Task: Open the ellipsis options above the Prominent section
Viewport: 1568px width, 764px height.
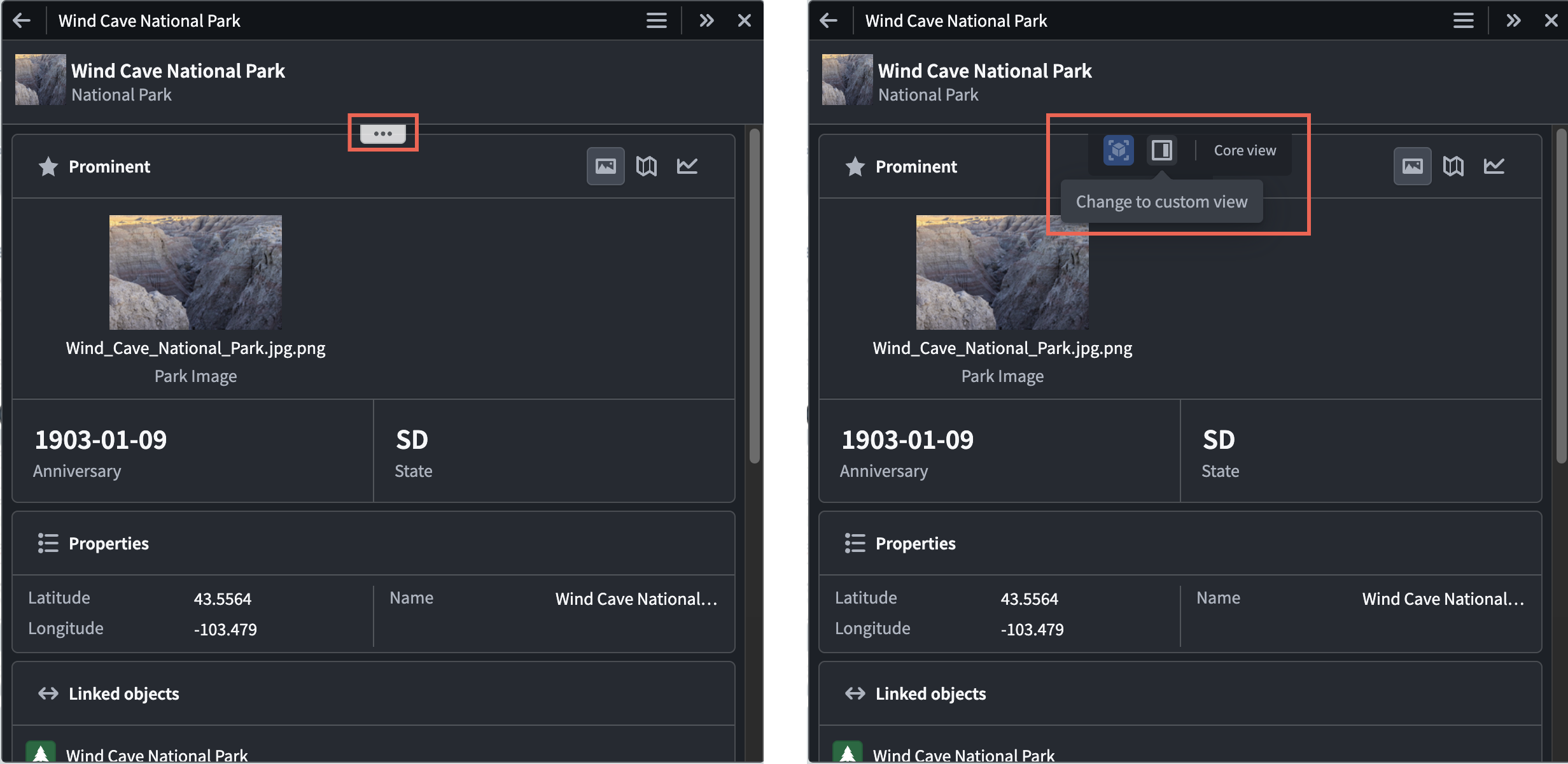Action: pyautogui.click(x=382, y=133)
